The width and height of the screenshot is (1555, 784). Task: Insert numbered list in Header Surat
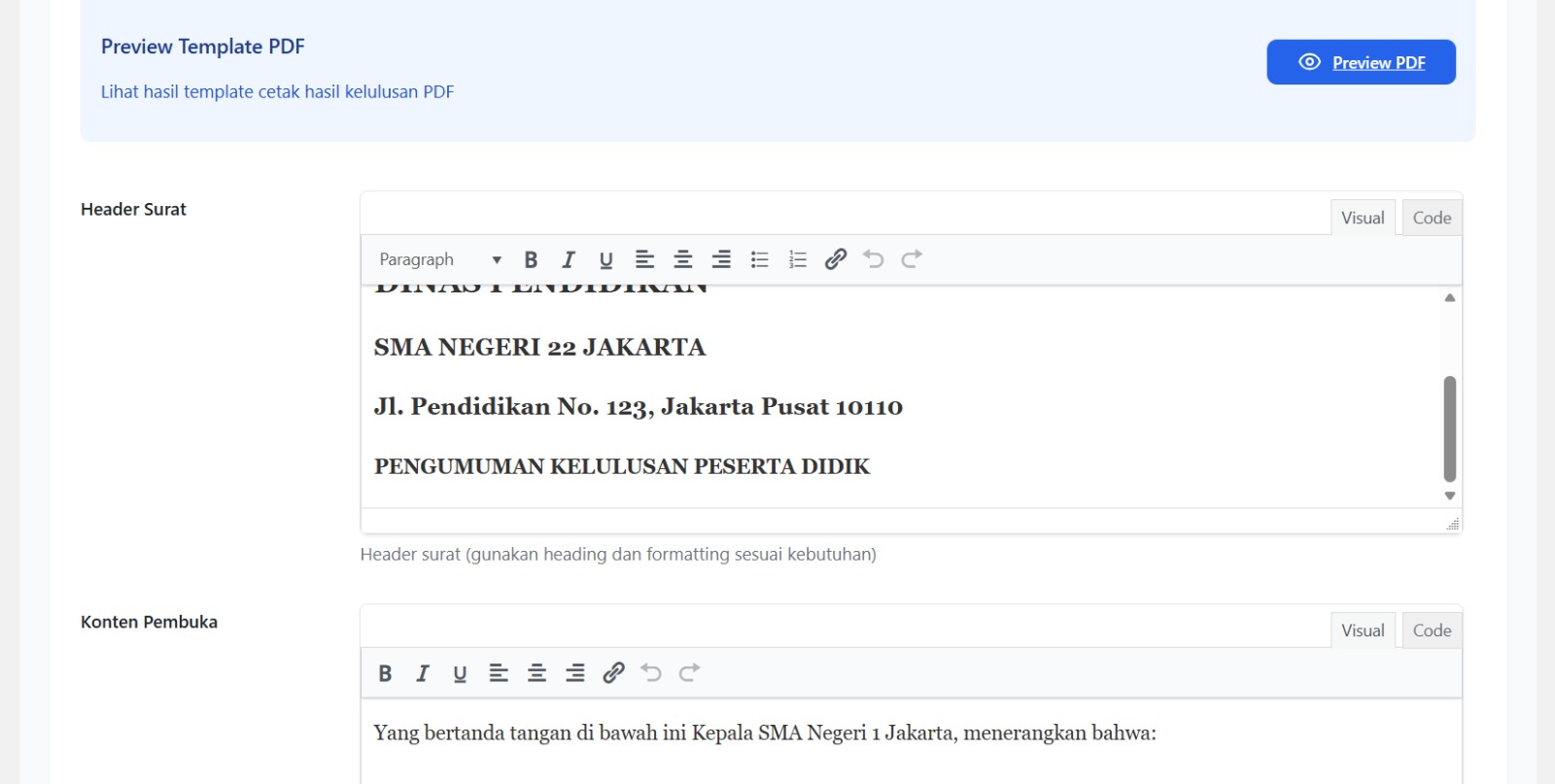pyautogui.click(x=798, y=259)
